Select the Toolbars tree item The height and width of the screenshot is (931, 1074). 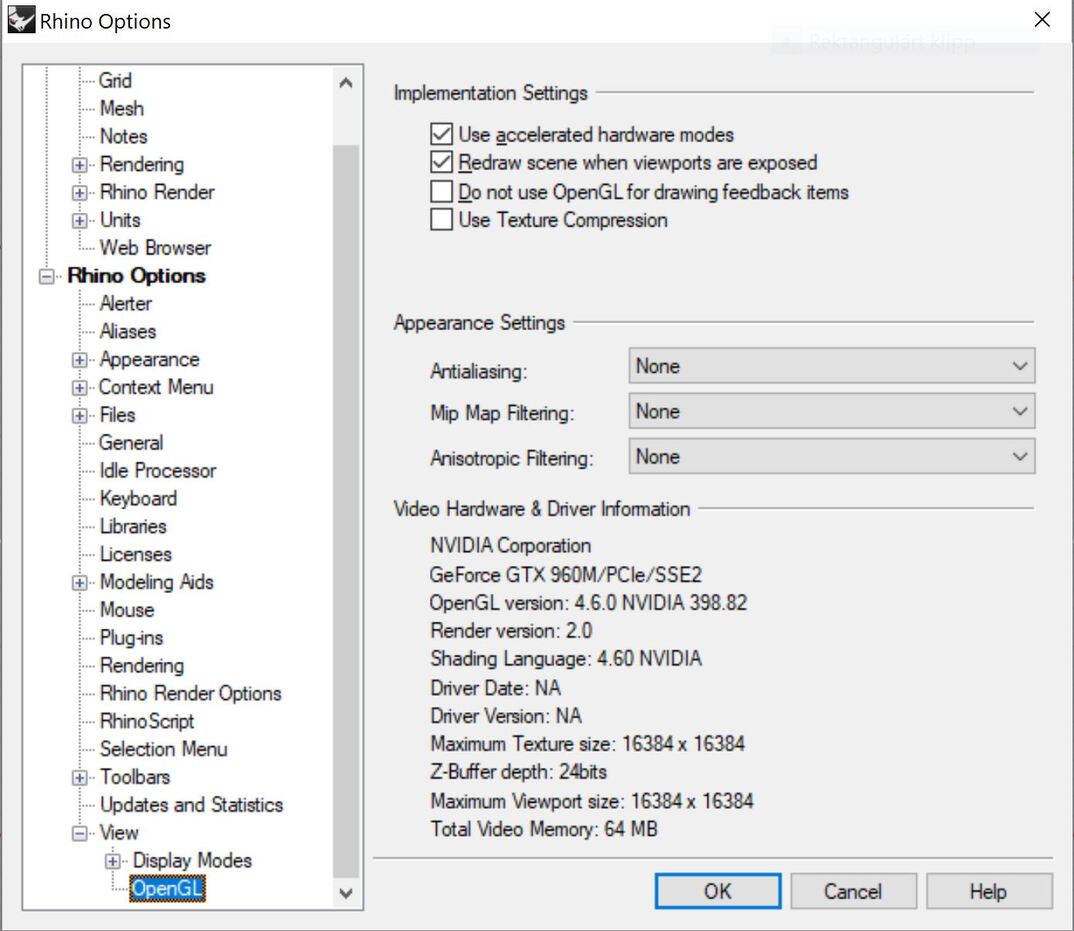pos(134,777)
